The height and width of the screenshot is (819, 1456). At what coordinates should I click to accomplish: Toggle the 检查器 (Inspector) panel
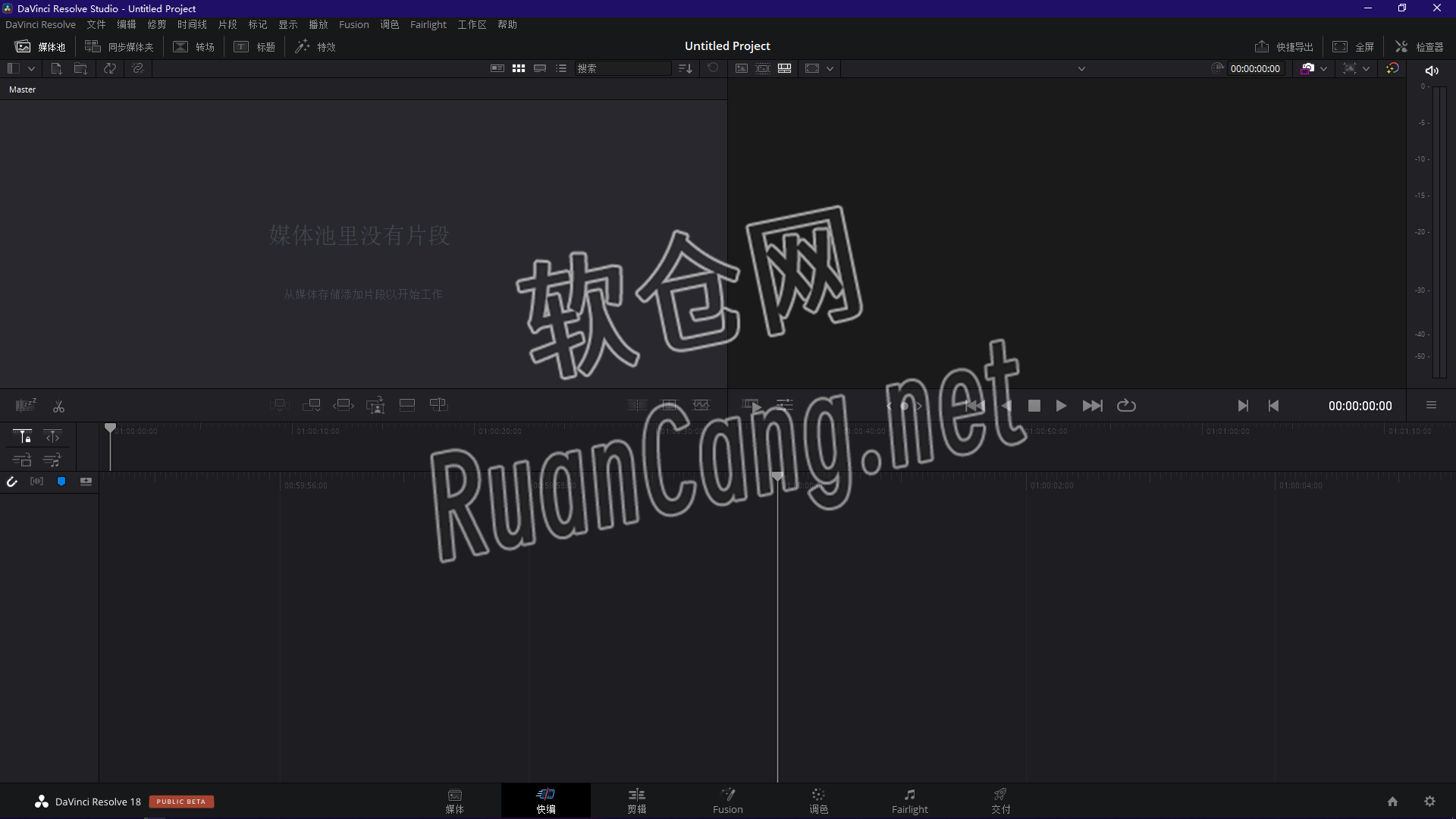[1419, 47]
